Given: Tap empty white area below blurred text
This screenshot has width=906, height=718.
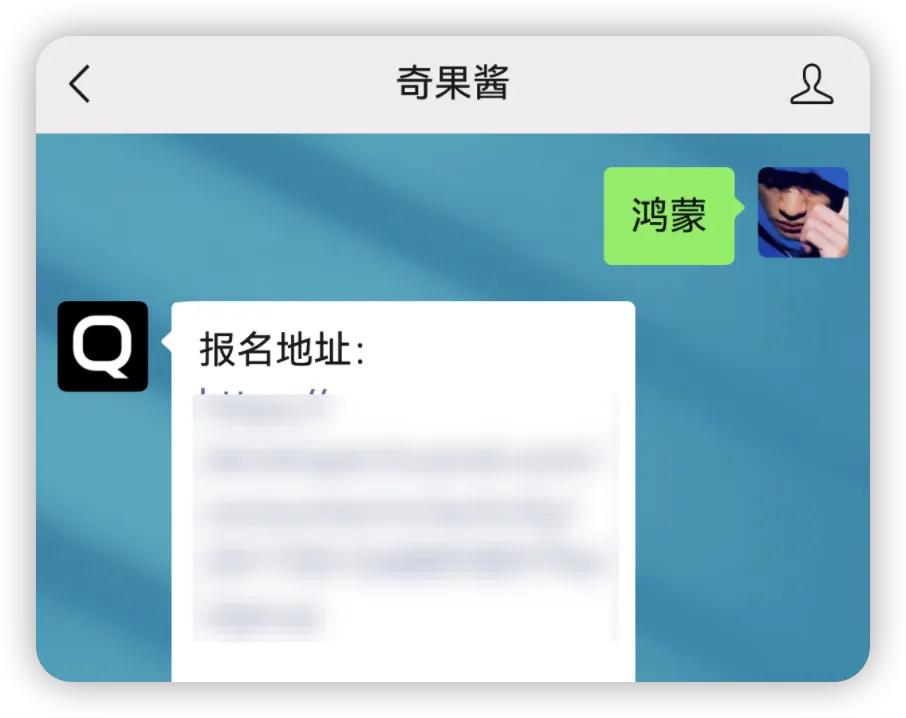Looking at the screenshot, I should tap(403, 661).
